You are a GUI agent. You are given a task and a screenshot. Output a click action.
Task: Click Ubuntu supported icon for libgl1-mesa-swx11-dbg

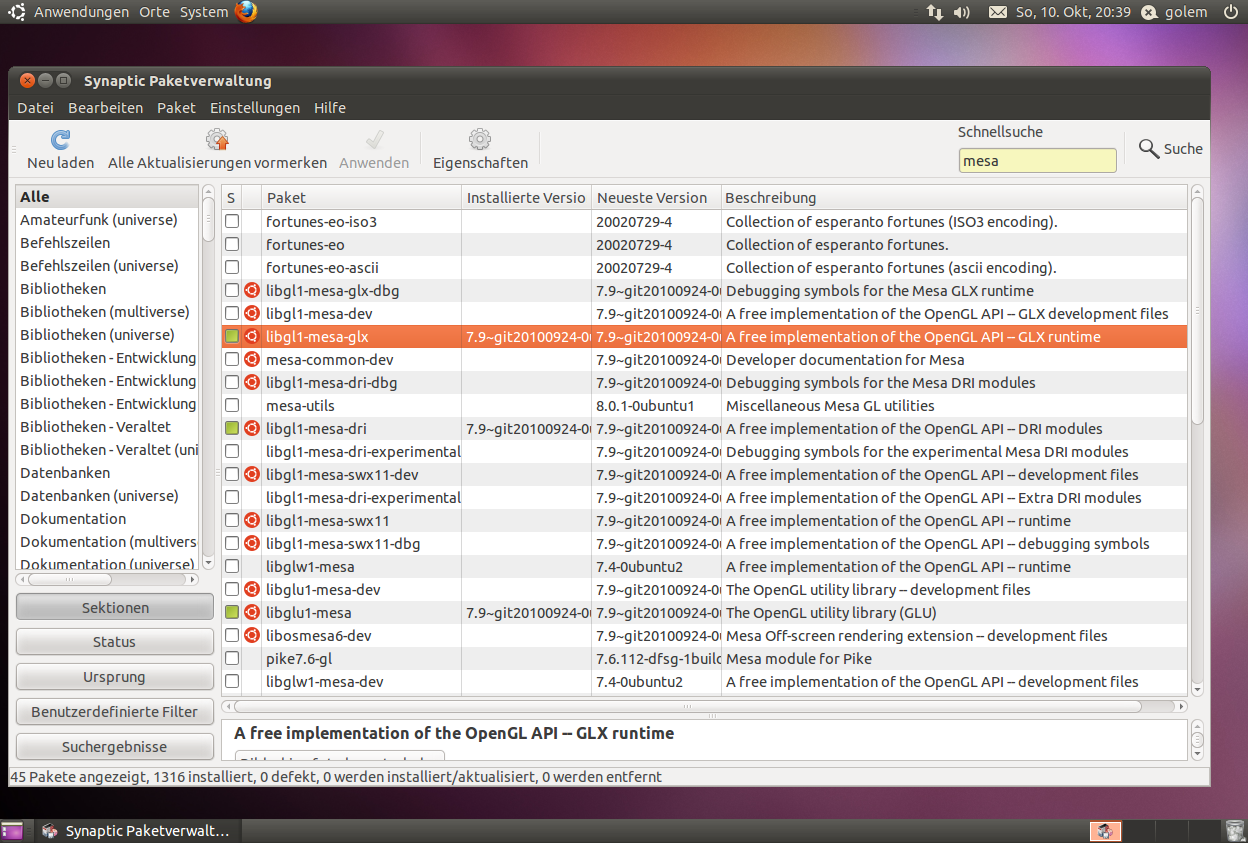[252, 543]
